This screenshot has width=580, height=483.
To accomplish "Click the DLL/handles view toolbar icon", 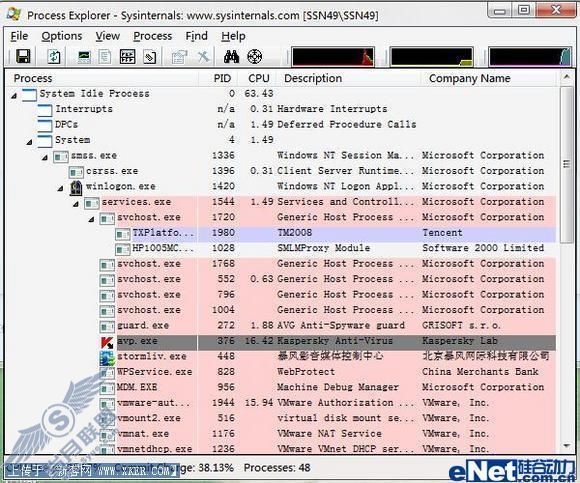I will (149, 57).
